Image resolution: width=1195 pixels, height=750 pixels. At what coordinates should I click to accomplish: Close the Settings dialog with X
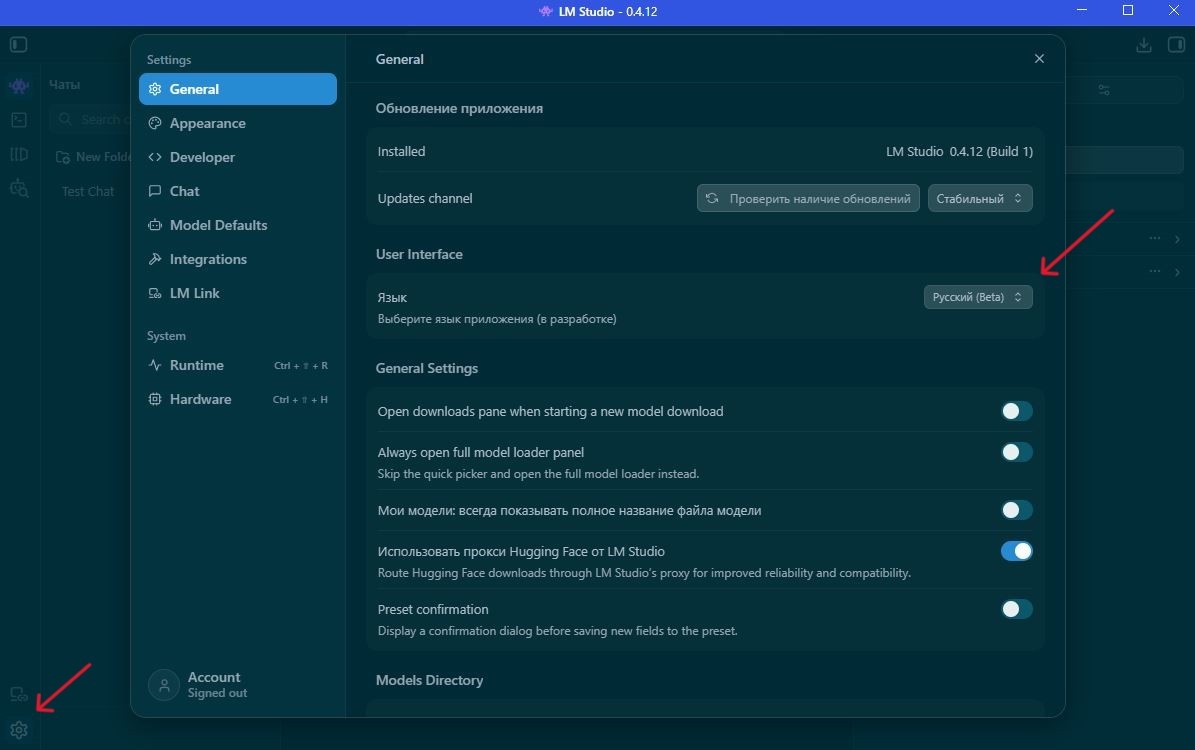pos(1039,59)
